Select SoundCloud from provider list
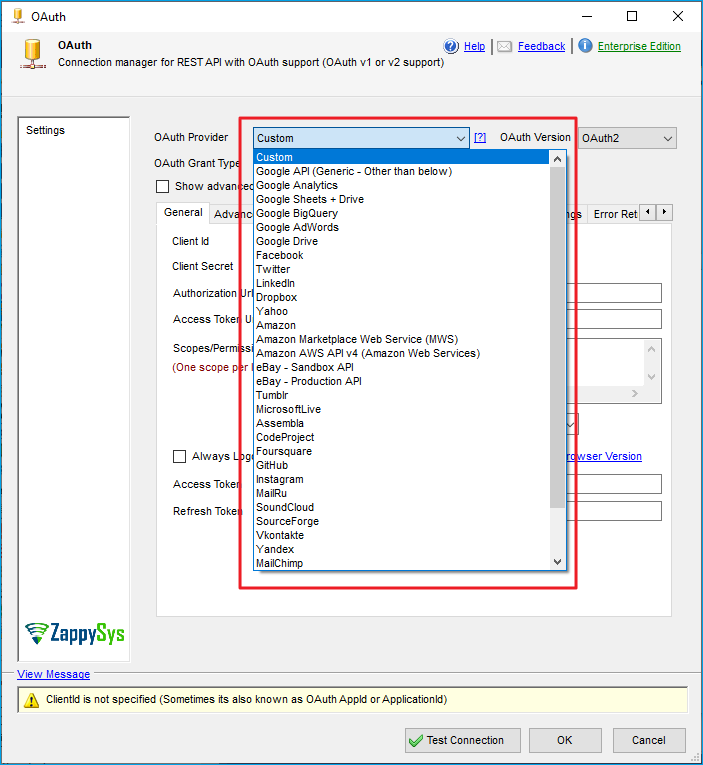The image size is (703, 765). pyautogui.click(x=402, y=507)
